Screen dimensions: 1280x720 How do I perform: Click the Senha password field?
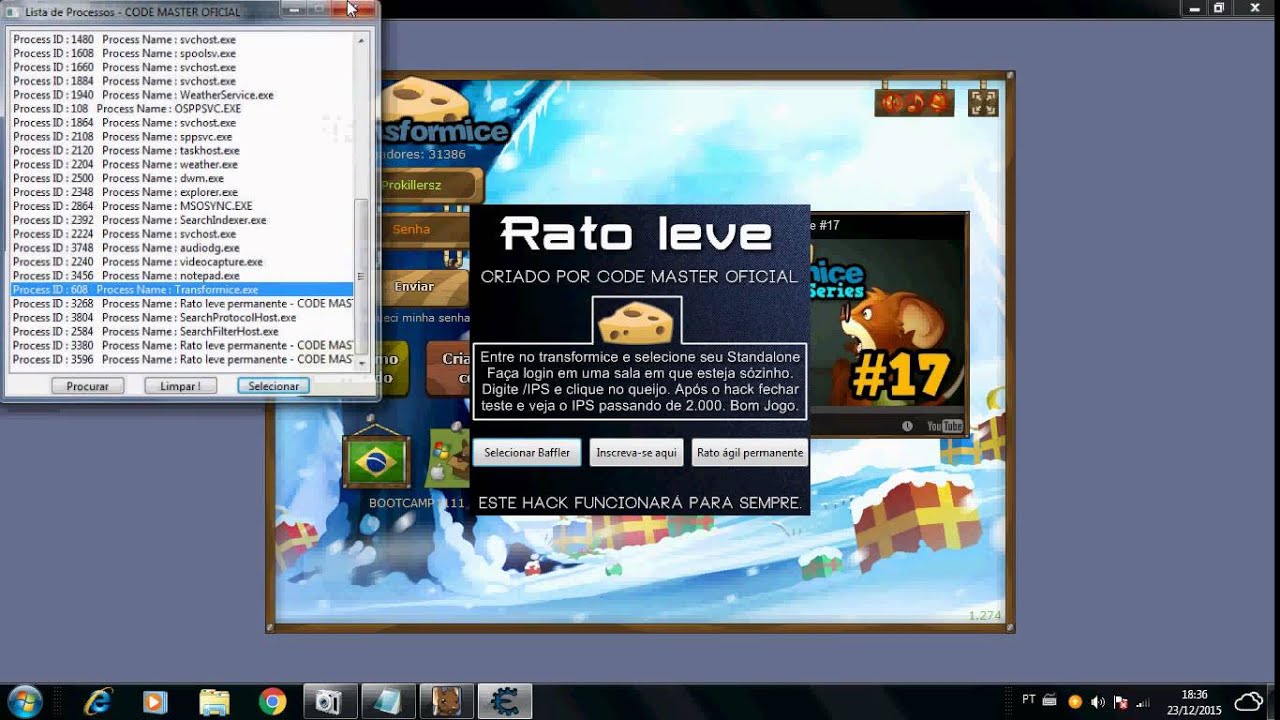pyautogui.click(x=411, y=229)
